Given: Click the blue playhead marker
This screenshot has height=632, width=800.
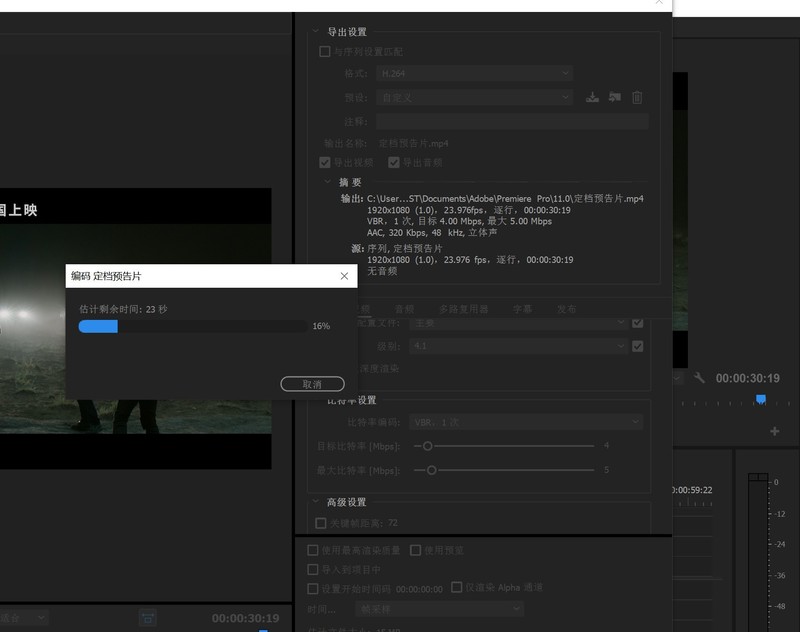Looking at the screenshot, I should click(761, 399).
